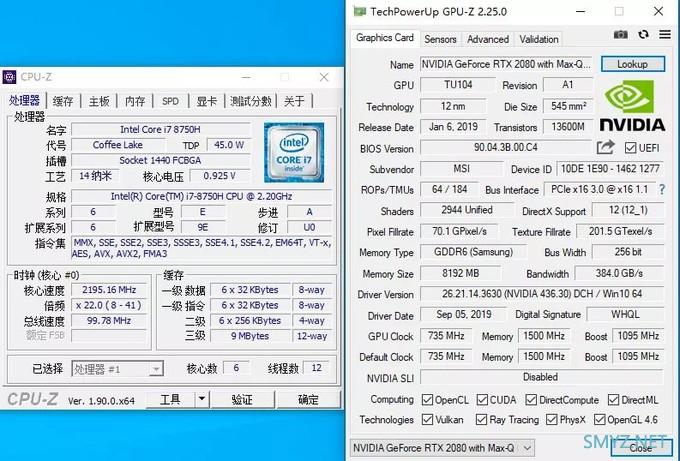Viewport: 680px width, 461px height.
Task: Open the 显卡 tab in CPU-Z
Action: (206, 101)
